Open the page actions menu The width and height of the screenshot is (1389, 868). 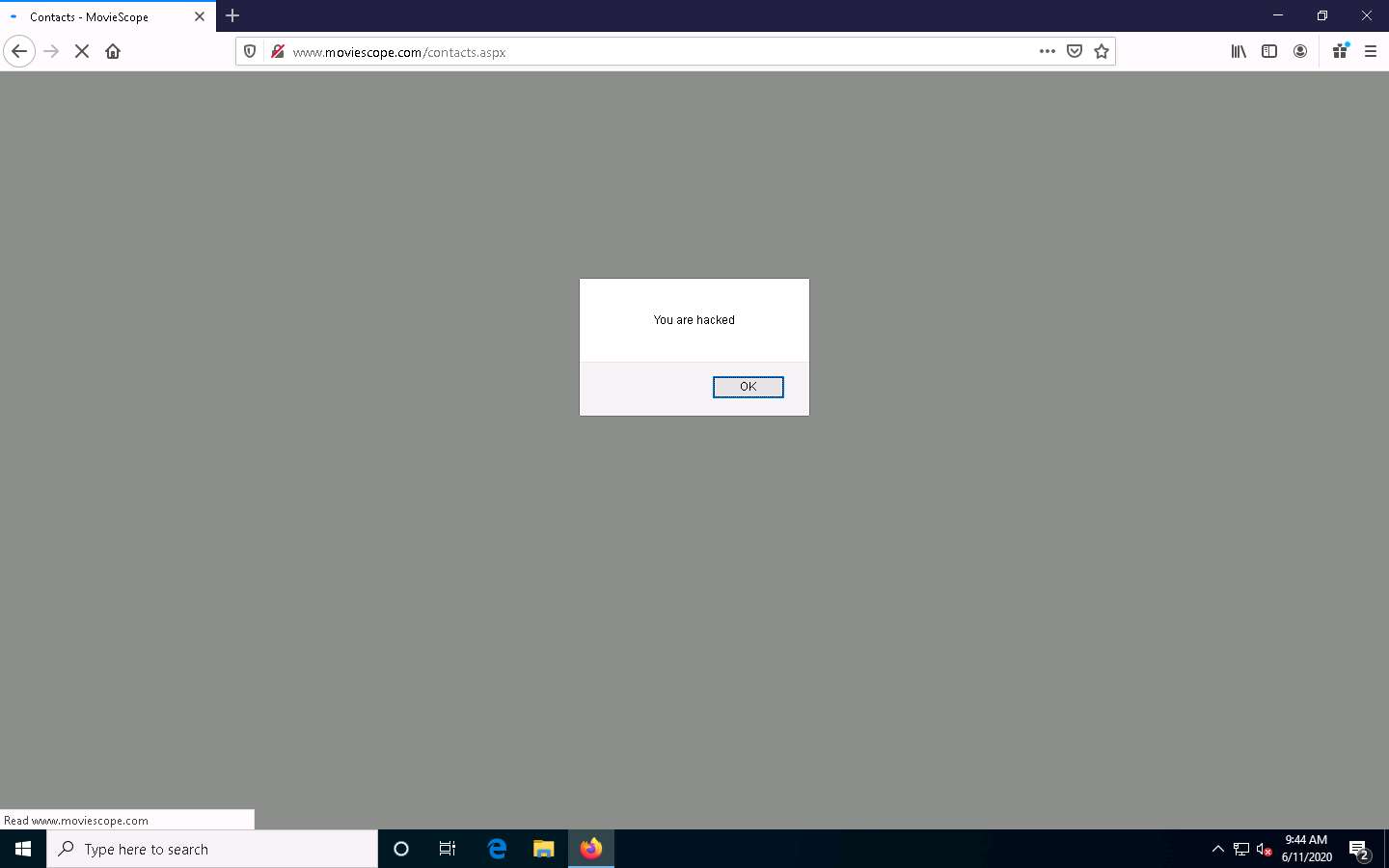[1048, 51]
